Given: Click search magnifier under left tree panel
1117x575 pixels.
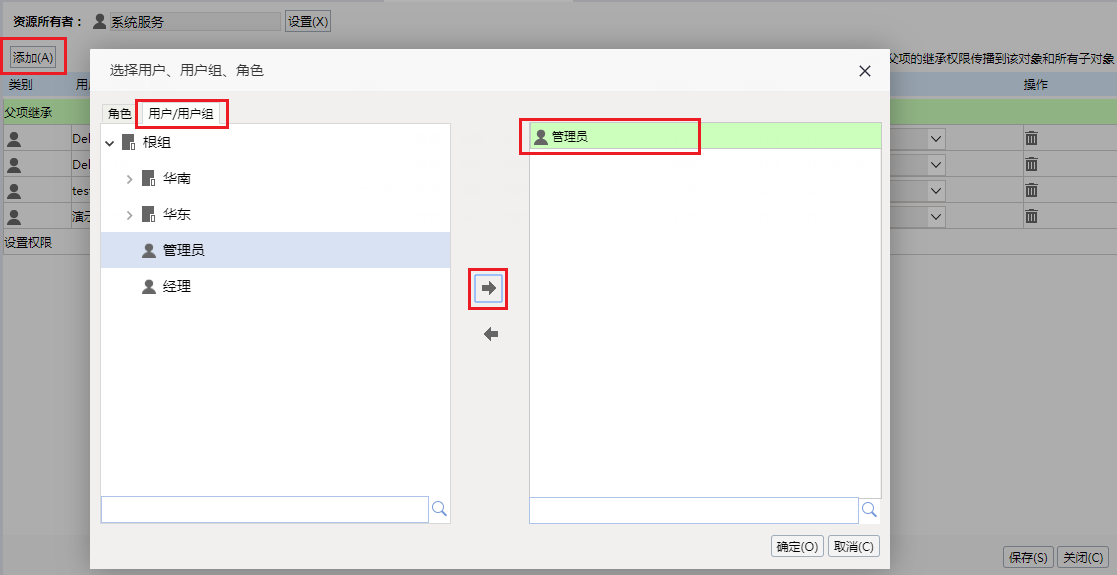Looking at the screenshot, I should (440, 509).
